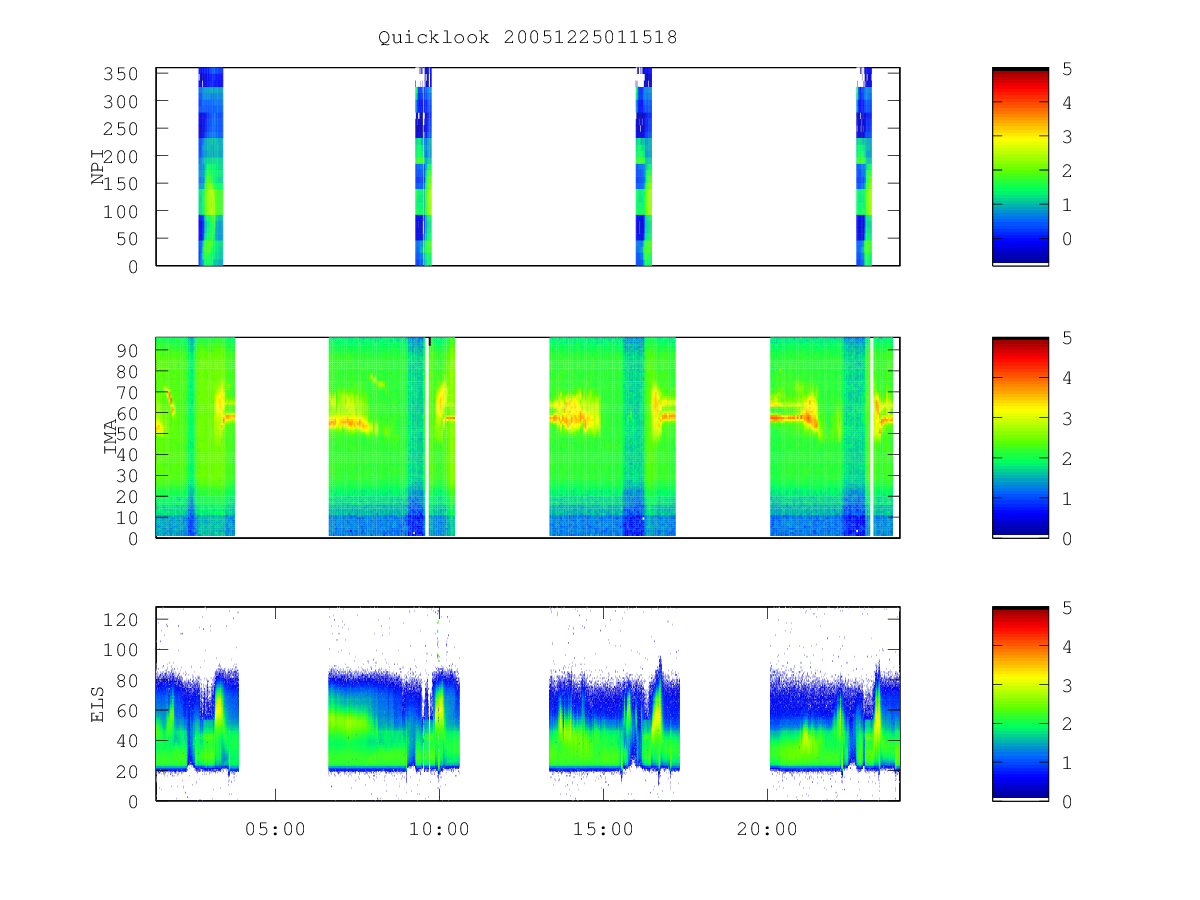Click the IMA spectrogram block starting near 13:30

tap(613, 437)
